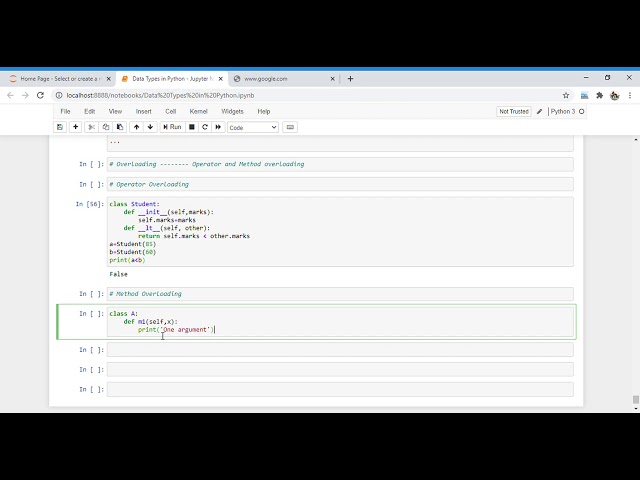Restore down the browser window
Viewport: 640px width, 480px height.
pos(607,77)
